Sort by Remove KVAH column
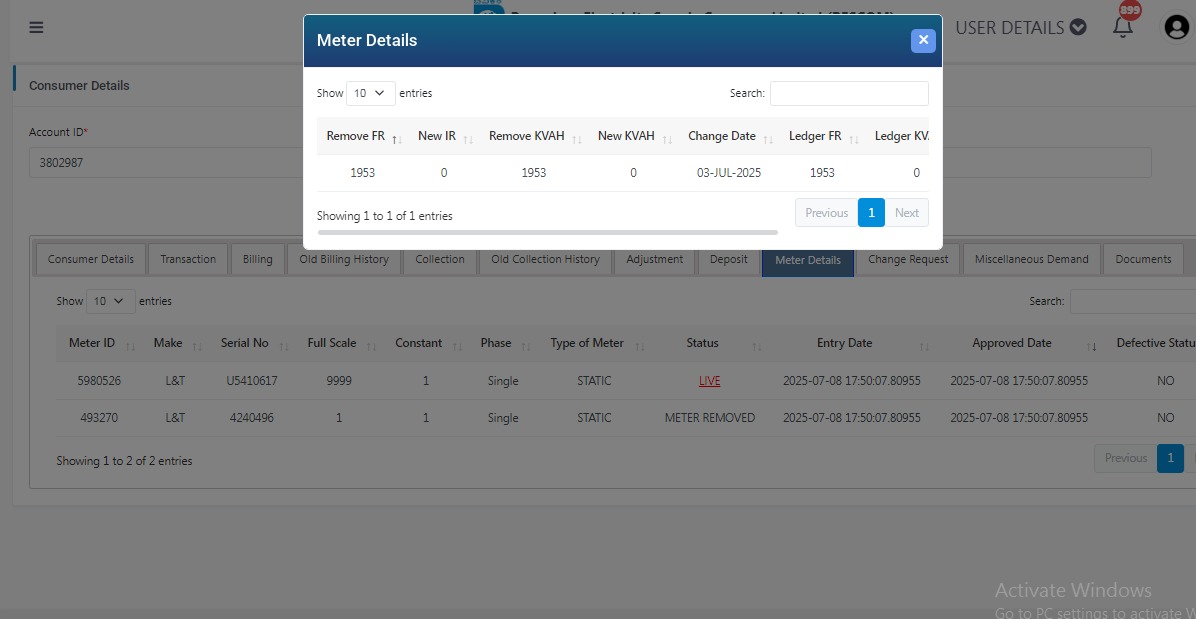The width and height of the screenshot is (1196, 619). [534, 136]
